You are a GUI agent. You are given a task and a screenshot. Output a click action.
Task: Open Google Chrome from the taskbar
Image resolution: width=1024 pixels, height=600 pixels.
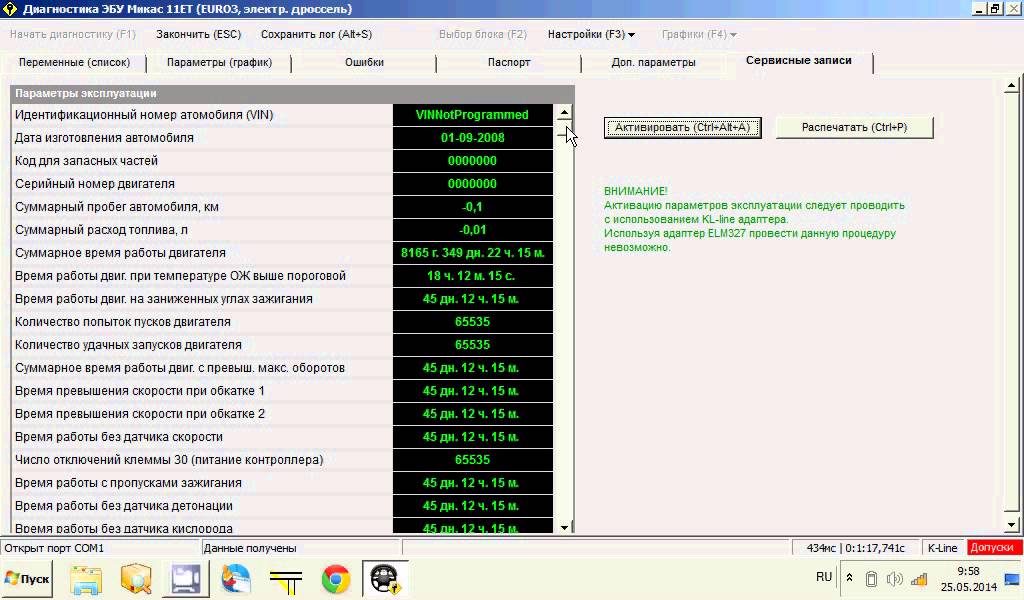click(336, 579)
